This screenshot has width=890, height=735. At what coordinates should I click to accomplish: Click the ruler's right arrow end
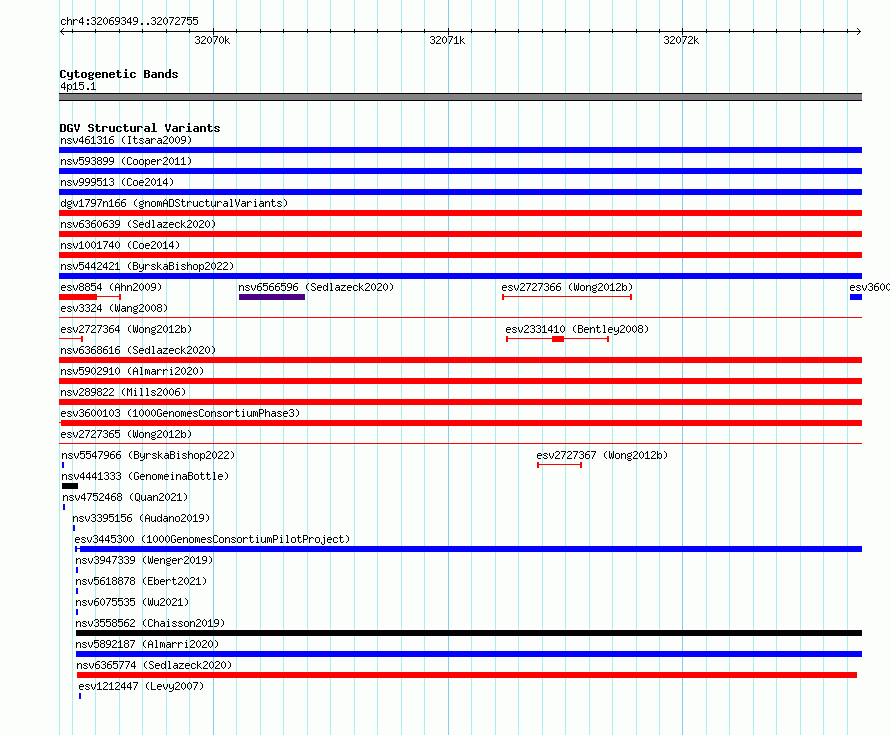coord(859,31)
